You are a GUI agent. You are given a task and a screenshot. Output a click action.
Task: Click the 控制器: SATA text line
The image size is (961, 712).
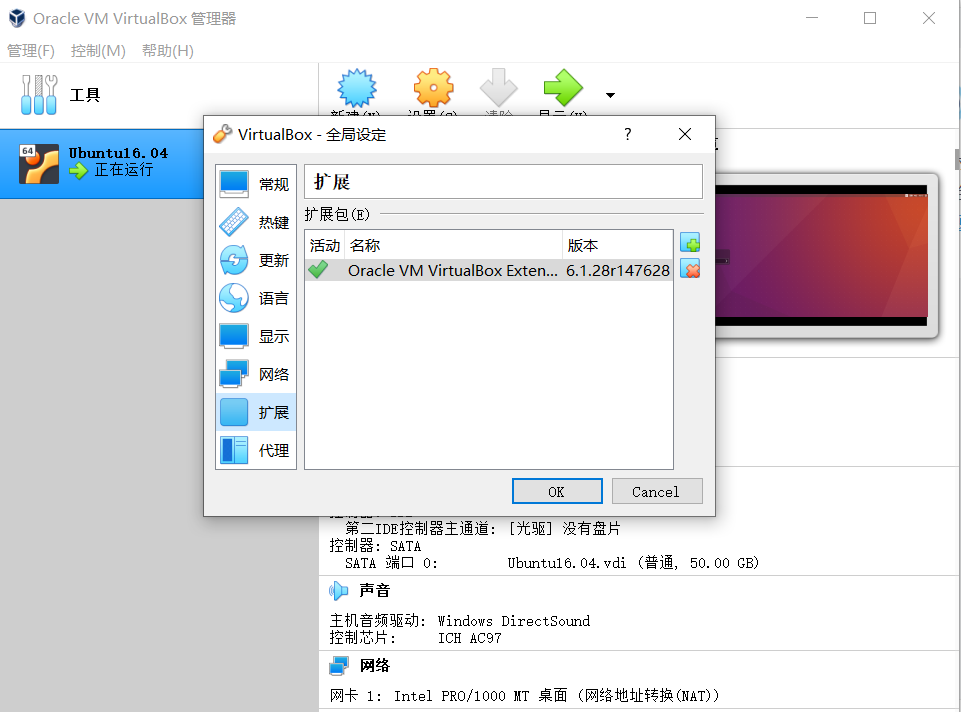(375, 546)
